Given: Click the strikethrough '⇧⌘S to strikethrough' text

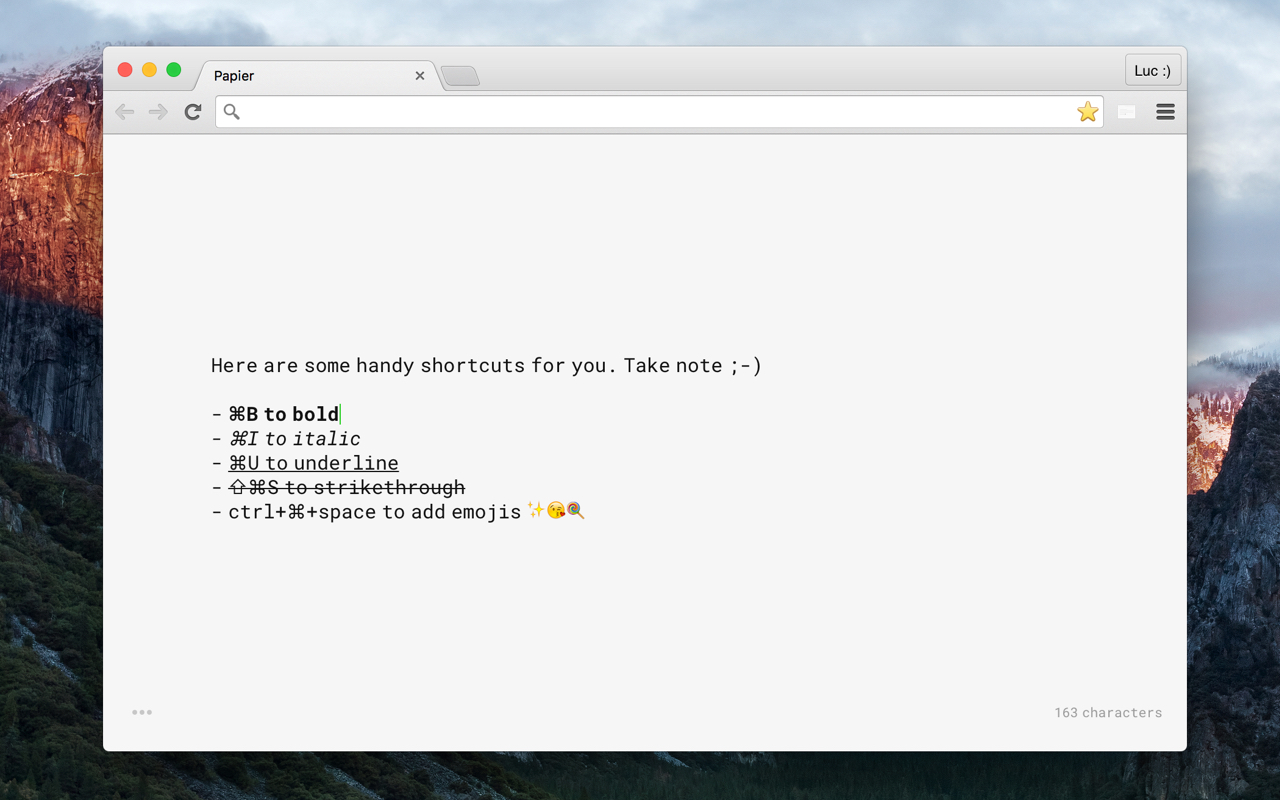Looking at the screenshot, I should (x=347, y=488).
